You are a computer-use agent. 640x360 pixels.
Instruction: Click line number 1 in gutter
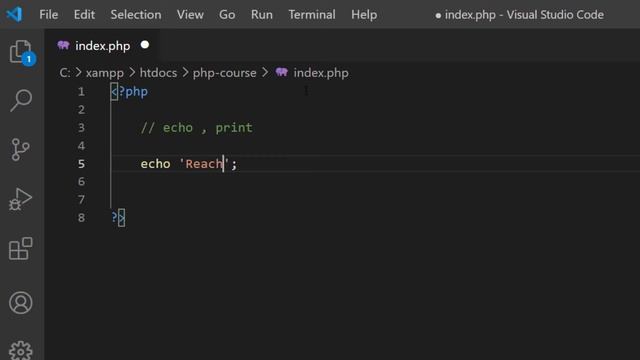[x=81, y=91]
